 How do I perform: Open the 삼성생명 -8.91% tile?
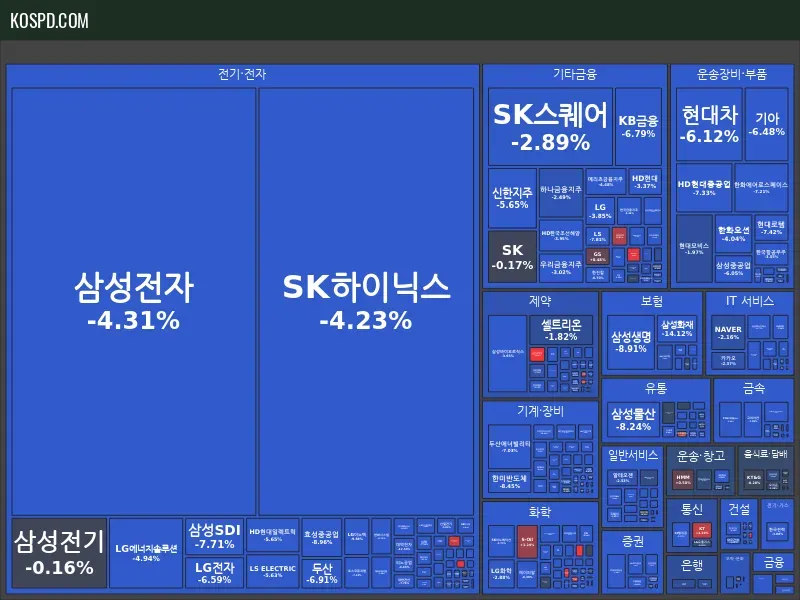point(631,342)
